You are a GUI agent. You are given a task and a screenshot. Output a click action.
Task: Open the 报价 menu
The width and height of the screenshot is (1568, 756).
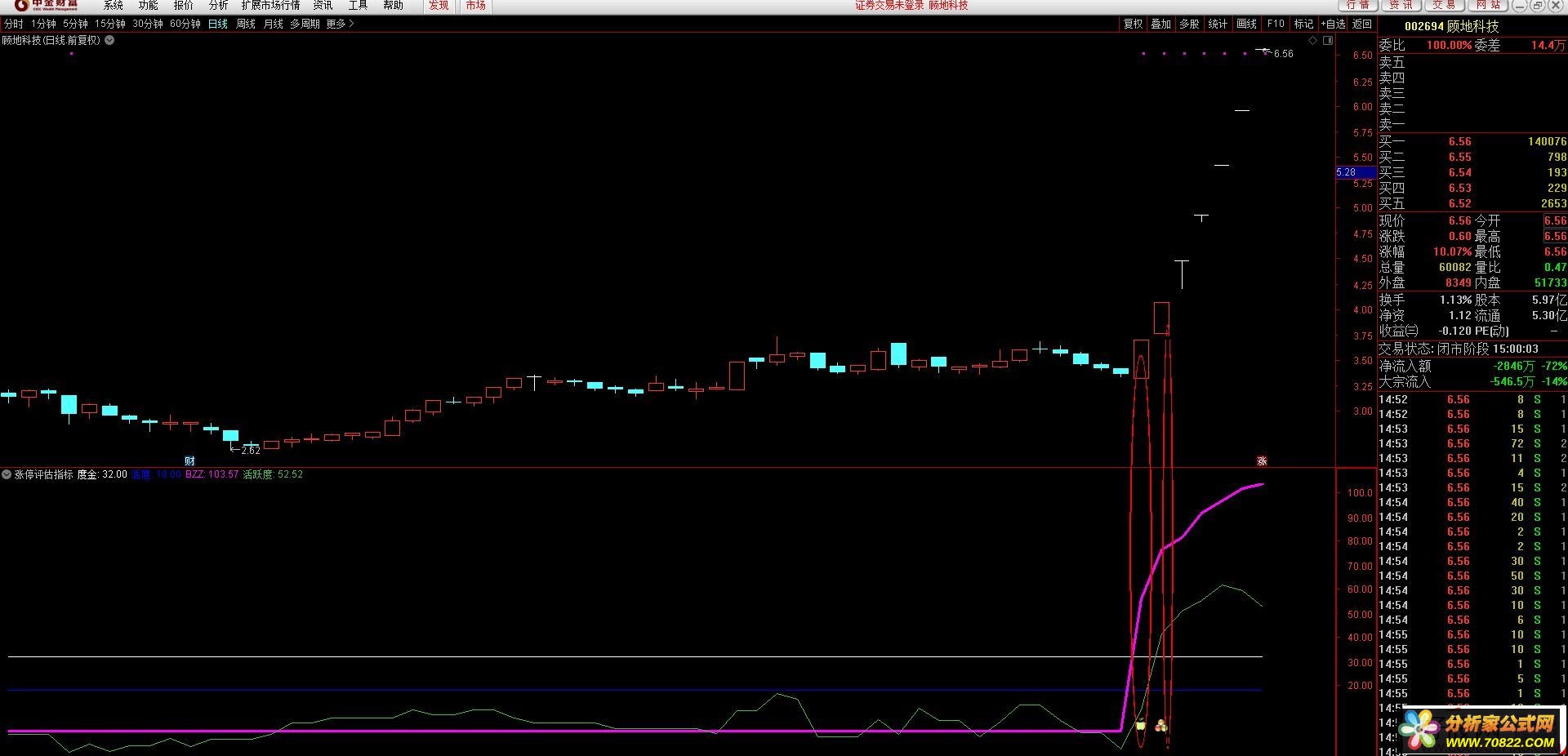tap(183, 6)
